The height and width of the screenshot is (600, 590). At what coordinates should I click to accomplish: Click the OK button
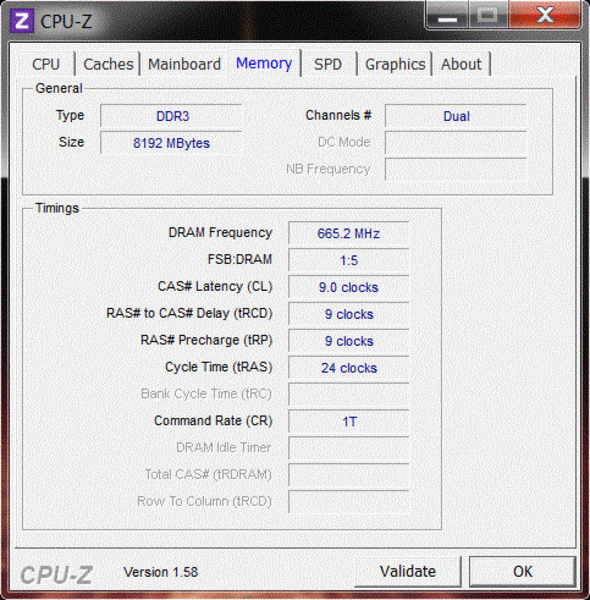523,571
